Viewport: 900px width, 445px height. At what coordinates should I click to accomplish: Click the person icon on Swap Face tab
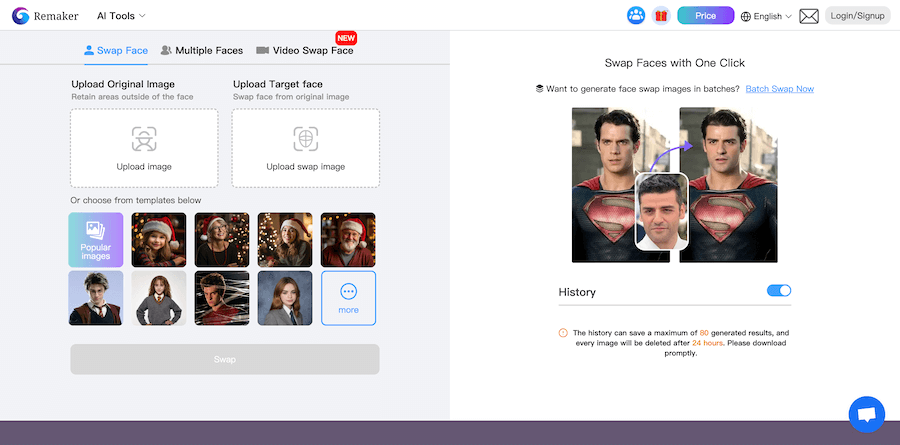tap(89, 51)
